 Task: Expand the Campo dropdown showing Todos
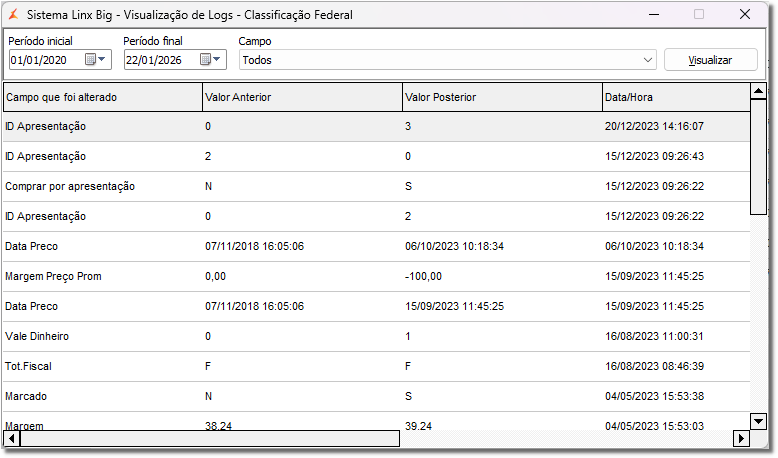coord(648,60)
